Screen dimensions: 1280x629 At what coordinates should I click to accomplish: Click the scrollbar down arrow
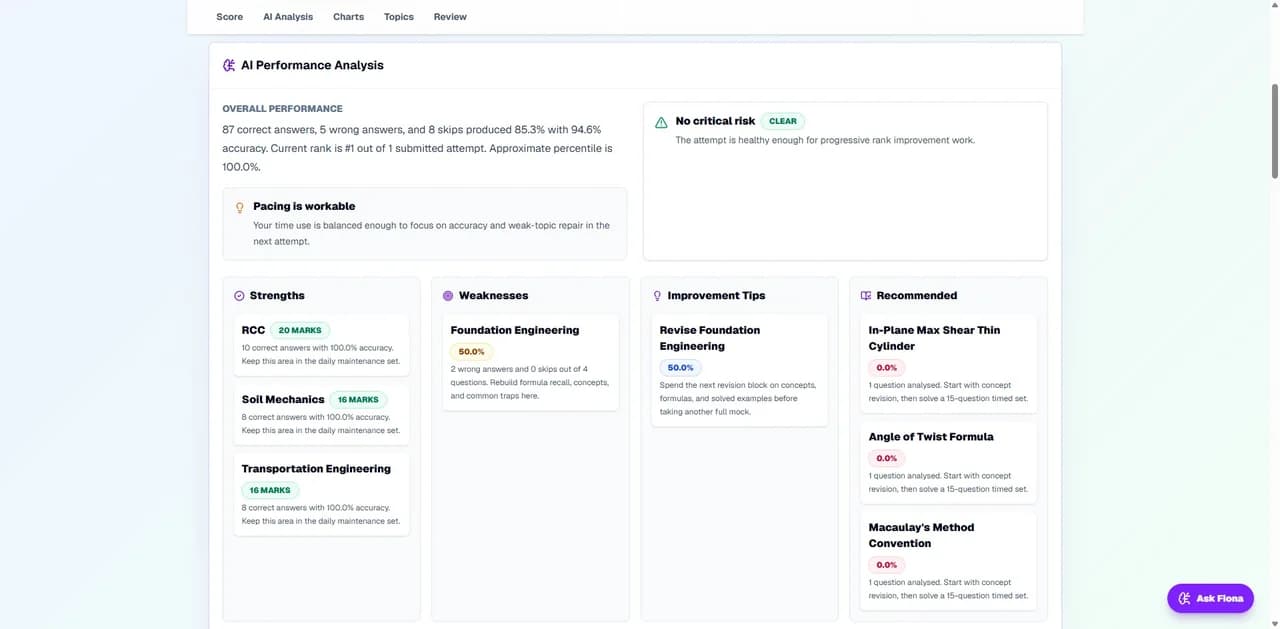pos(1274,623)
